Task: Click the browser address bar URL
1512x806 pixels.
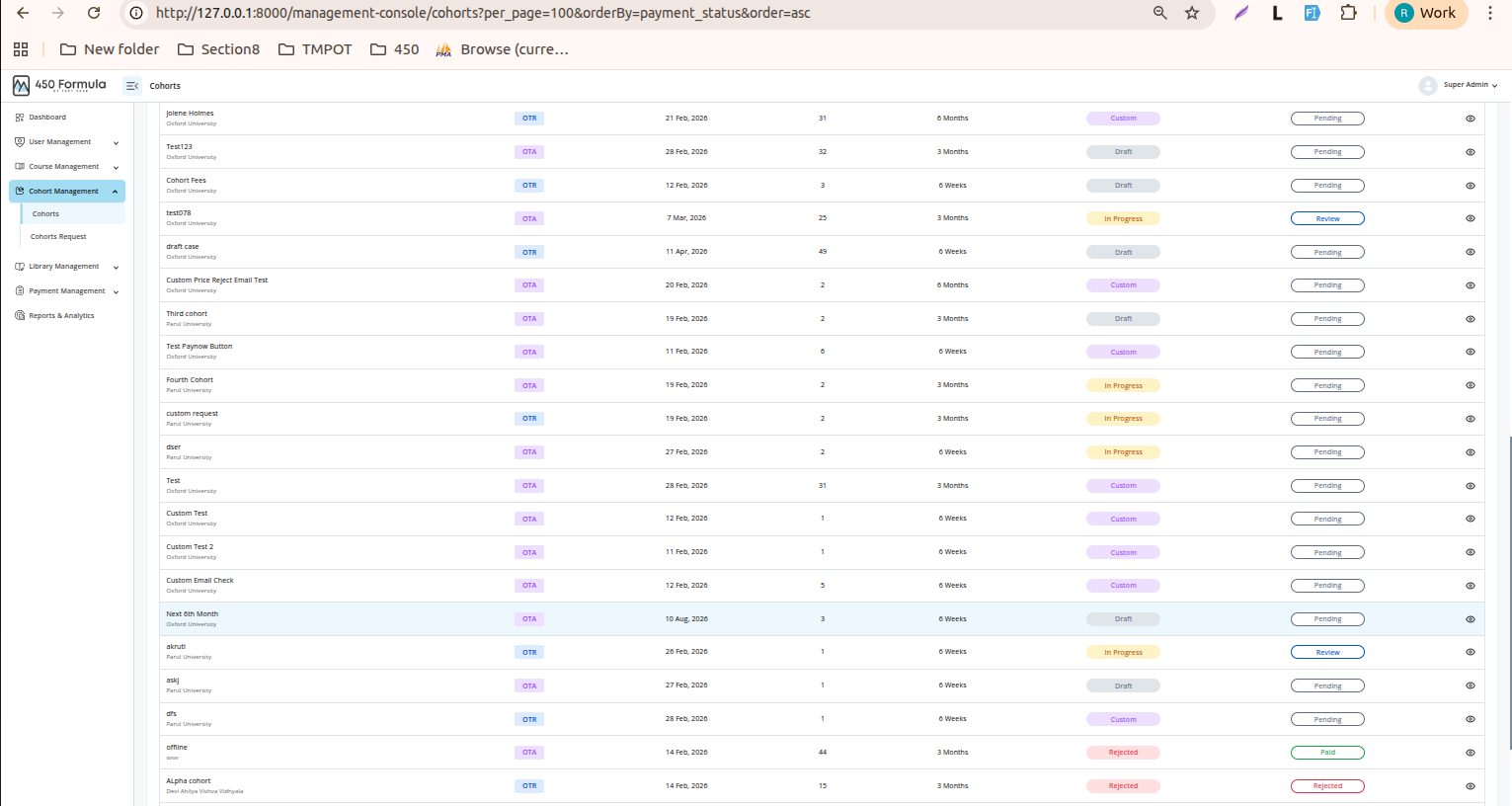Action: click(483, 13)
